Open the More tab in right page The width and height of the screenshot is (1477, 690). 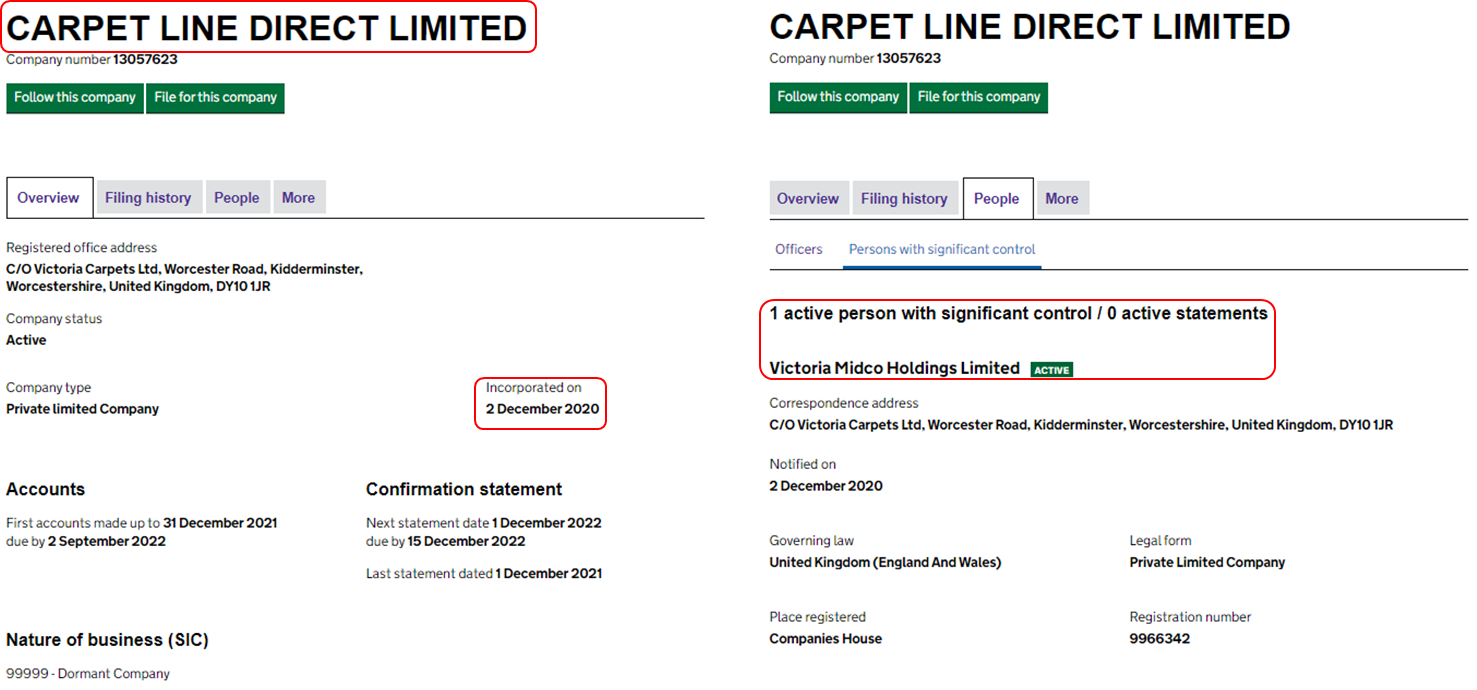(1062, 199)
